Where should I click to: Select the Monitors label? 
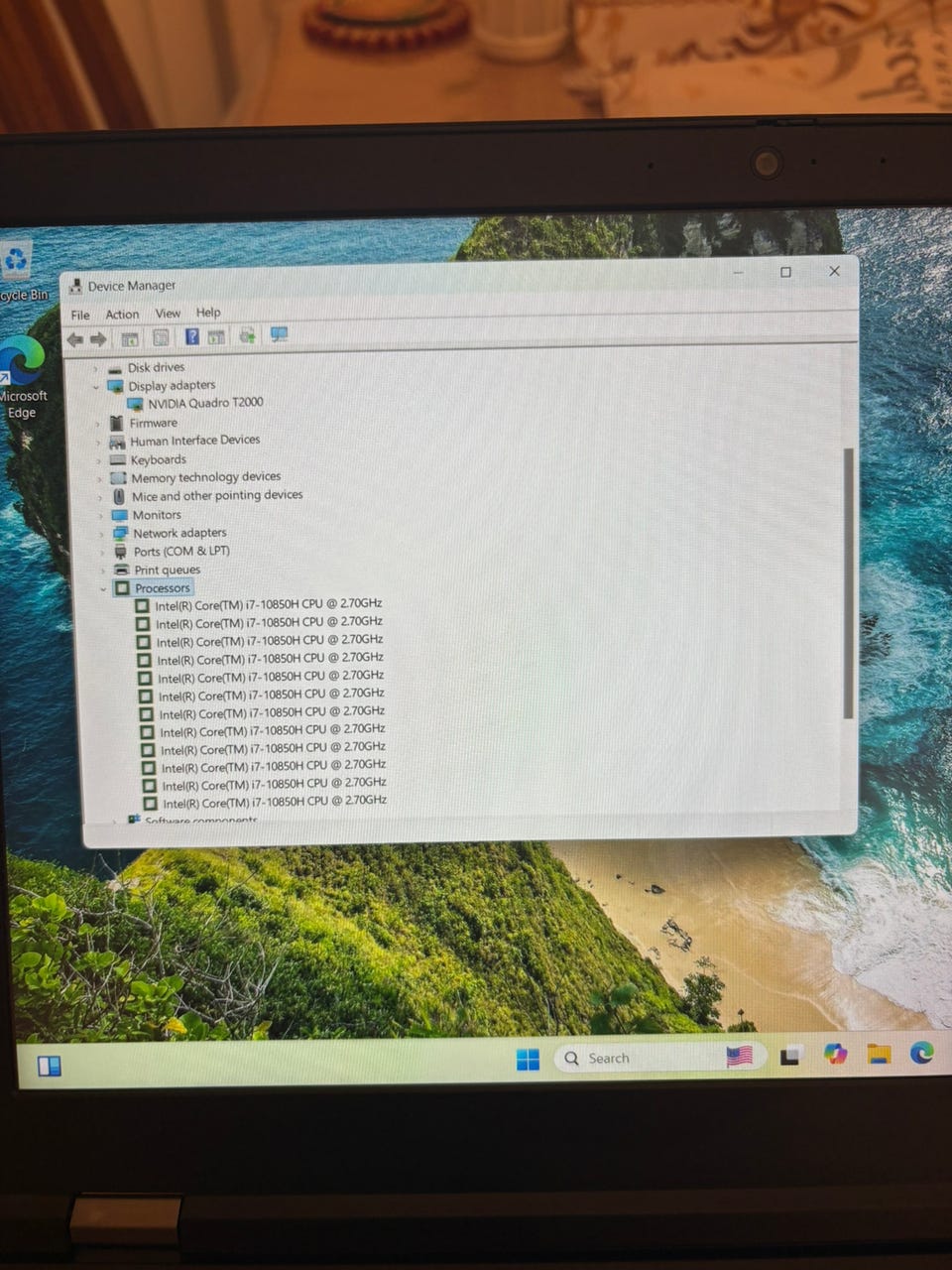coord(157,515)
